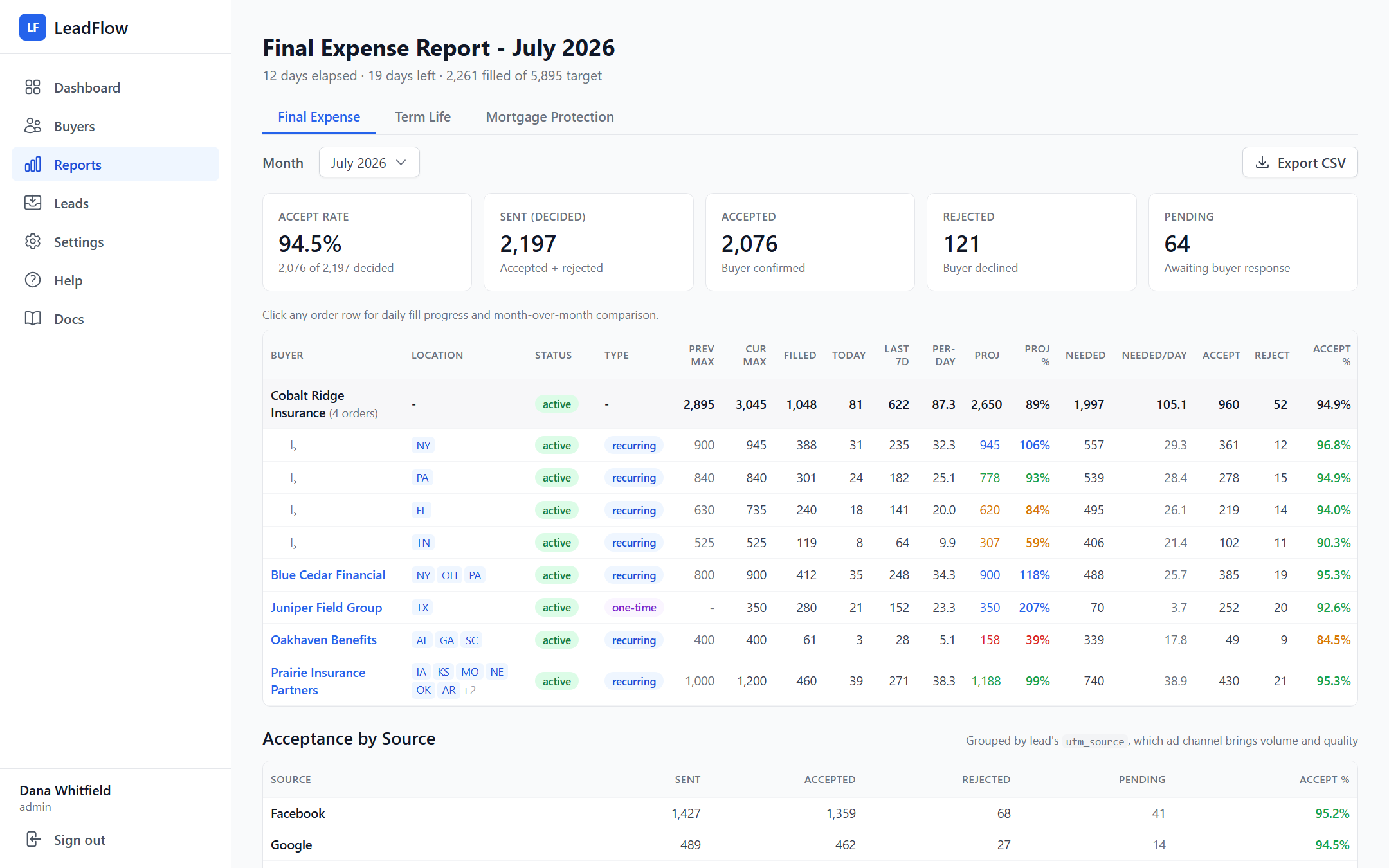Image resolution: width=1389 pixels, height=868 pixels.
Task: Switch to the Final Expense tab
Action: coord(319,117)
